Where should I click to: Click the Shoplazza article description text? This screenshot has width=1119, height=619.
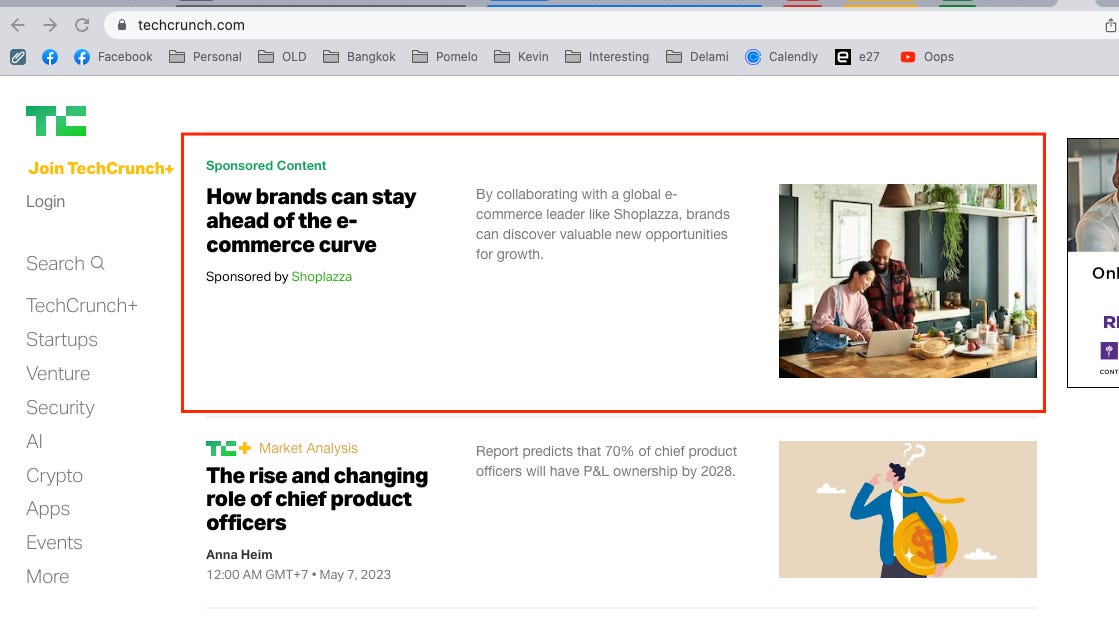pos(603,224)
